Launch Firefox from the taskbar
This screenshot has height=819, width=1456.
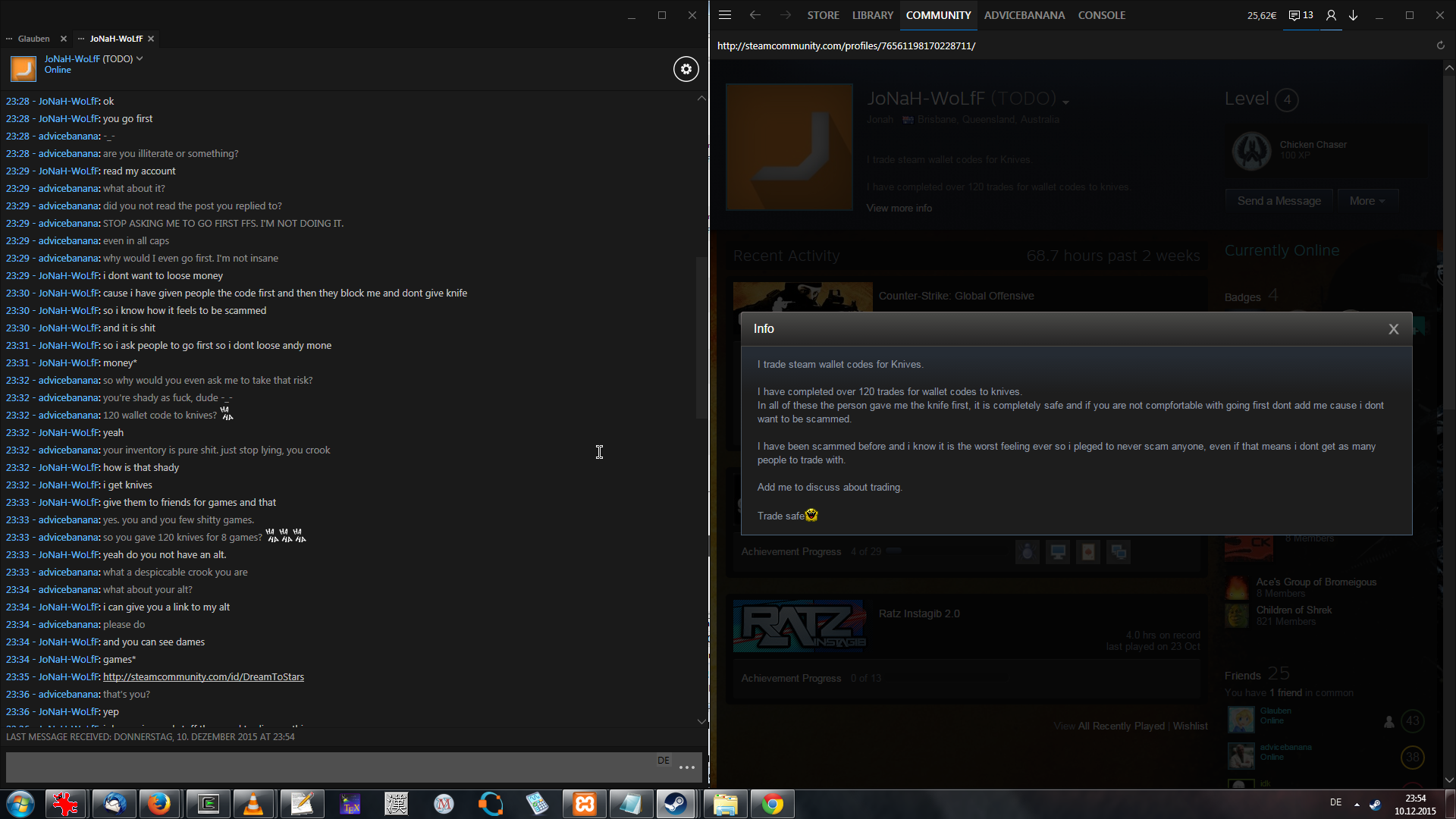tap(158, 804)
